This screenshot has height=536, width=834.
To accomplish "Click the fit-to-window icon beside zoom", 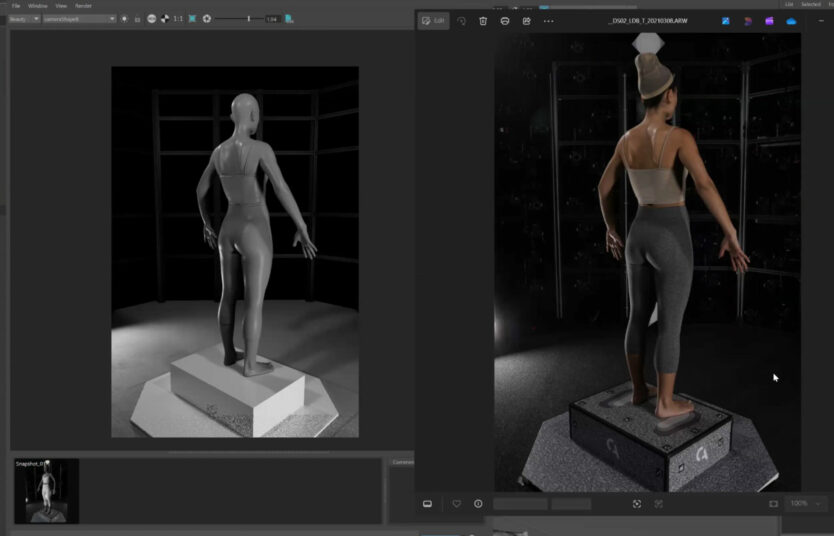I will tap(773, 504).
